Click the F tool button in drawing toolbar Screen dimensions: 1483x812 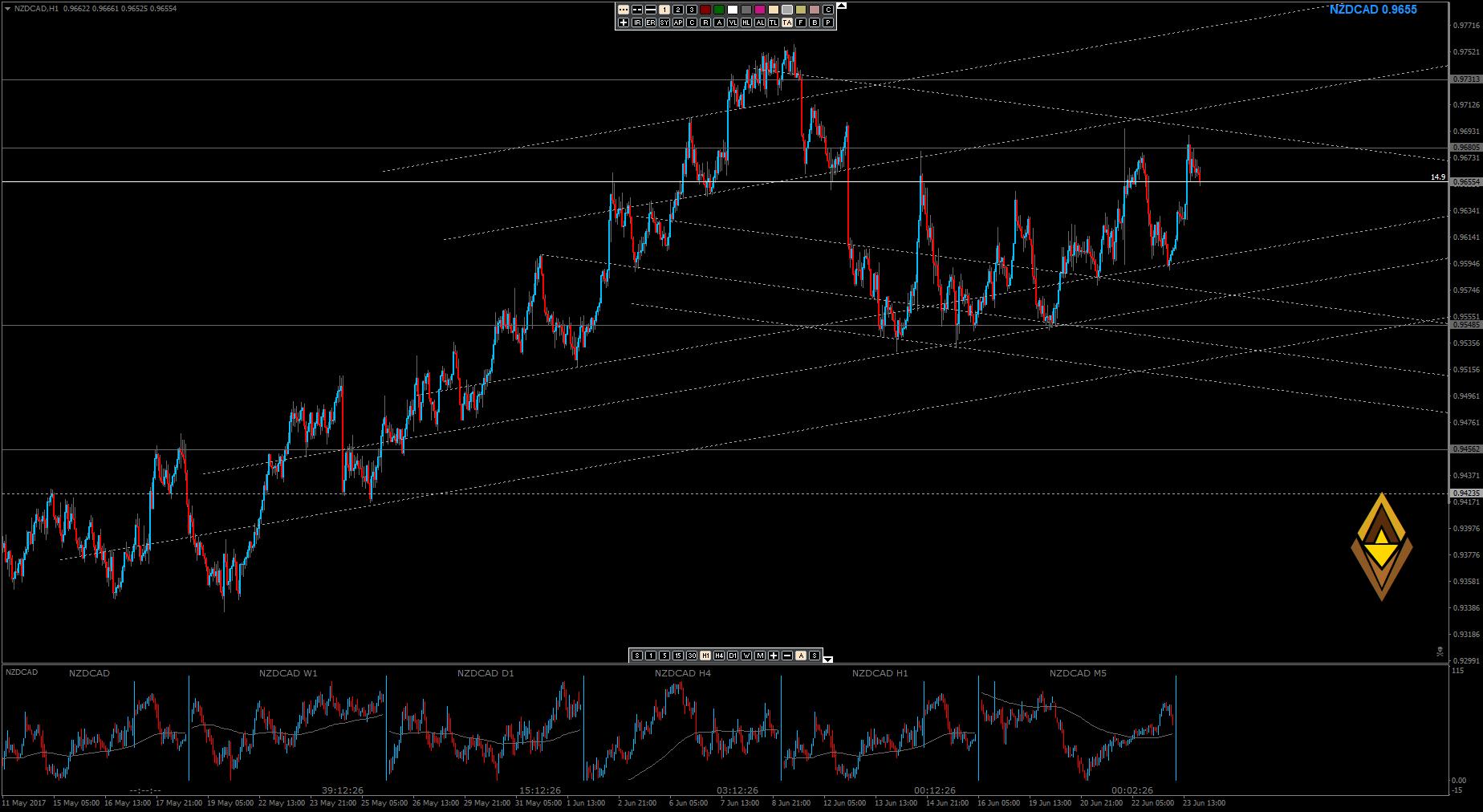click(x=801, y=22)
